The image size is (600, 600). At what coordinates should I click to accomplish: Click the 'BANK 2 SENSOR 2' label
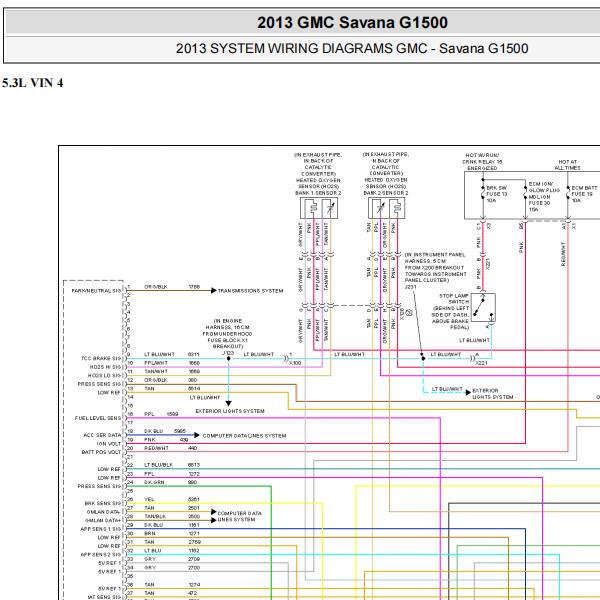pyautogui.click(x=386, y=193)
